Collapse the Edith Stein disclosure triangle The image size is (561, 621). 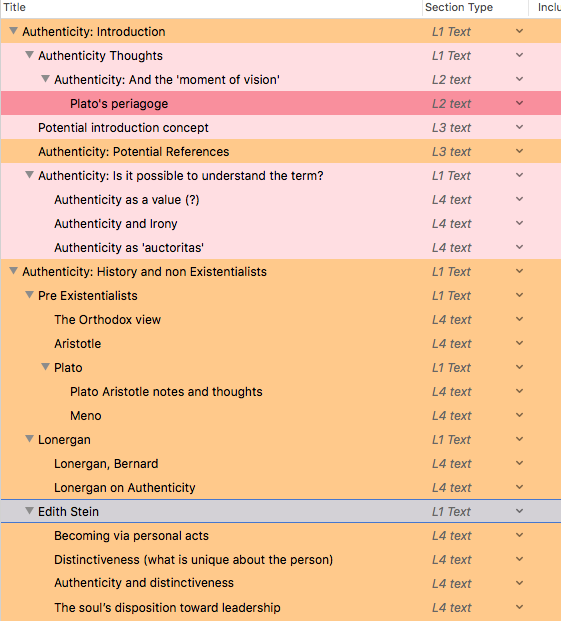pos(29,511)
